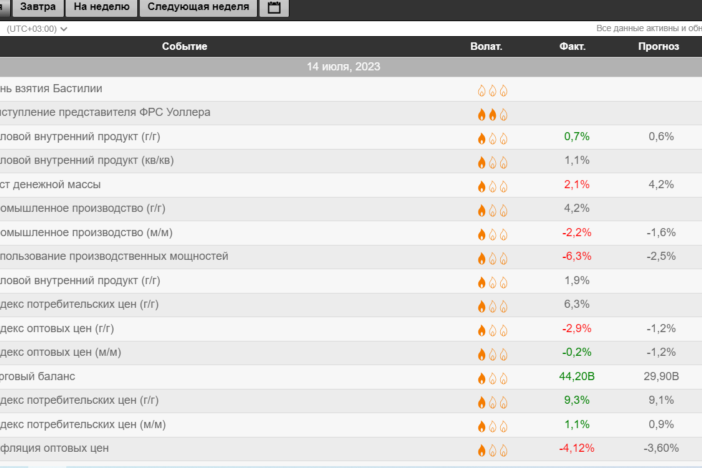The image size is (702, 468).
Task: Select the forecast value 29,90B
Action: [661, 377]
